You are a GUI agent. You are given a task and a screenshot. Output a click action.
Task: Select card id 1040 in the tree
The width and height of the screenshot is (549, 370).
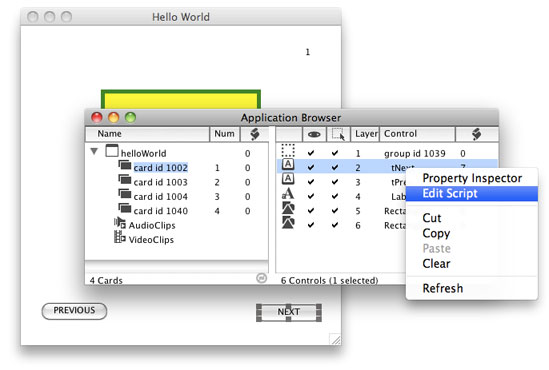161,211
